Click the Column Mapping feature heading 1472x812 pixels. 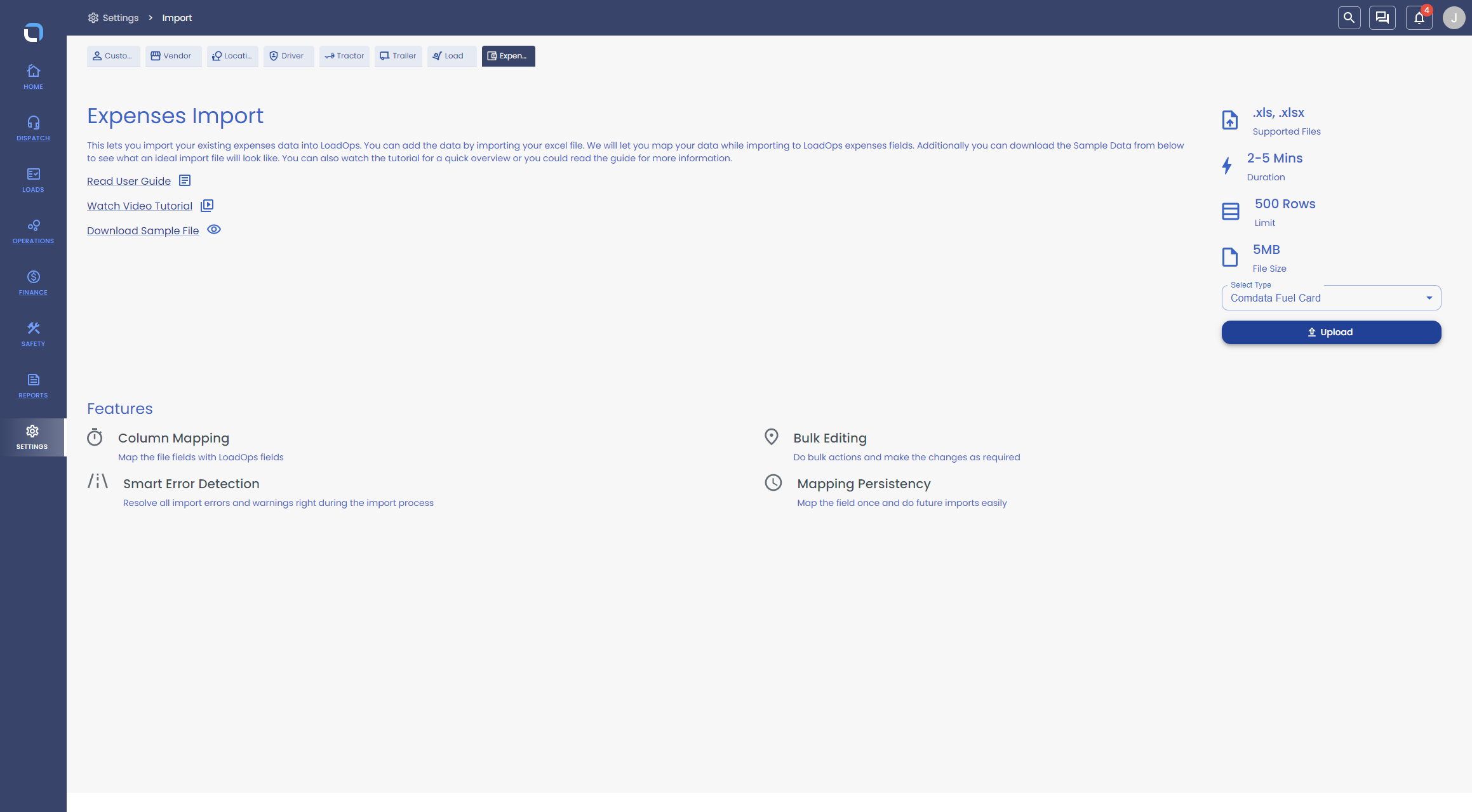tap(173, 438)
